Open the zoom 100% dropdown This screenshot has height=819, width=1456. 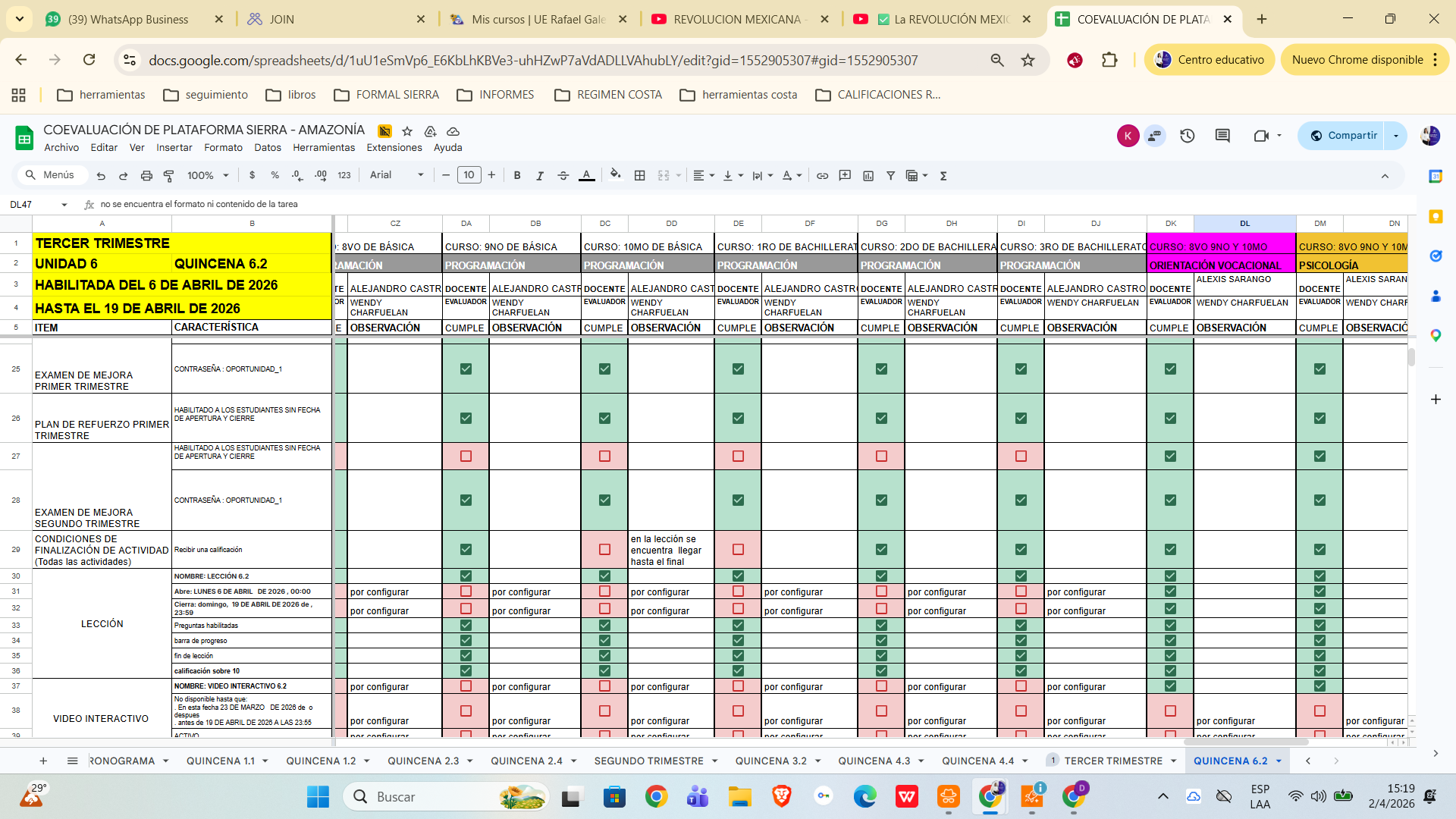tap(208, 175)
